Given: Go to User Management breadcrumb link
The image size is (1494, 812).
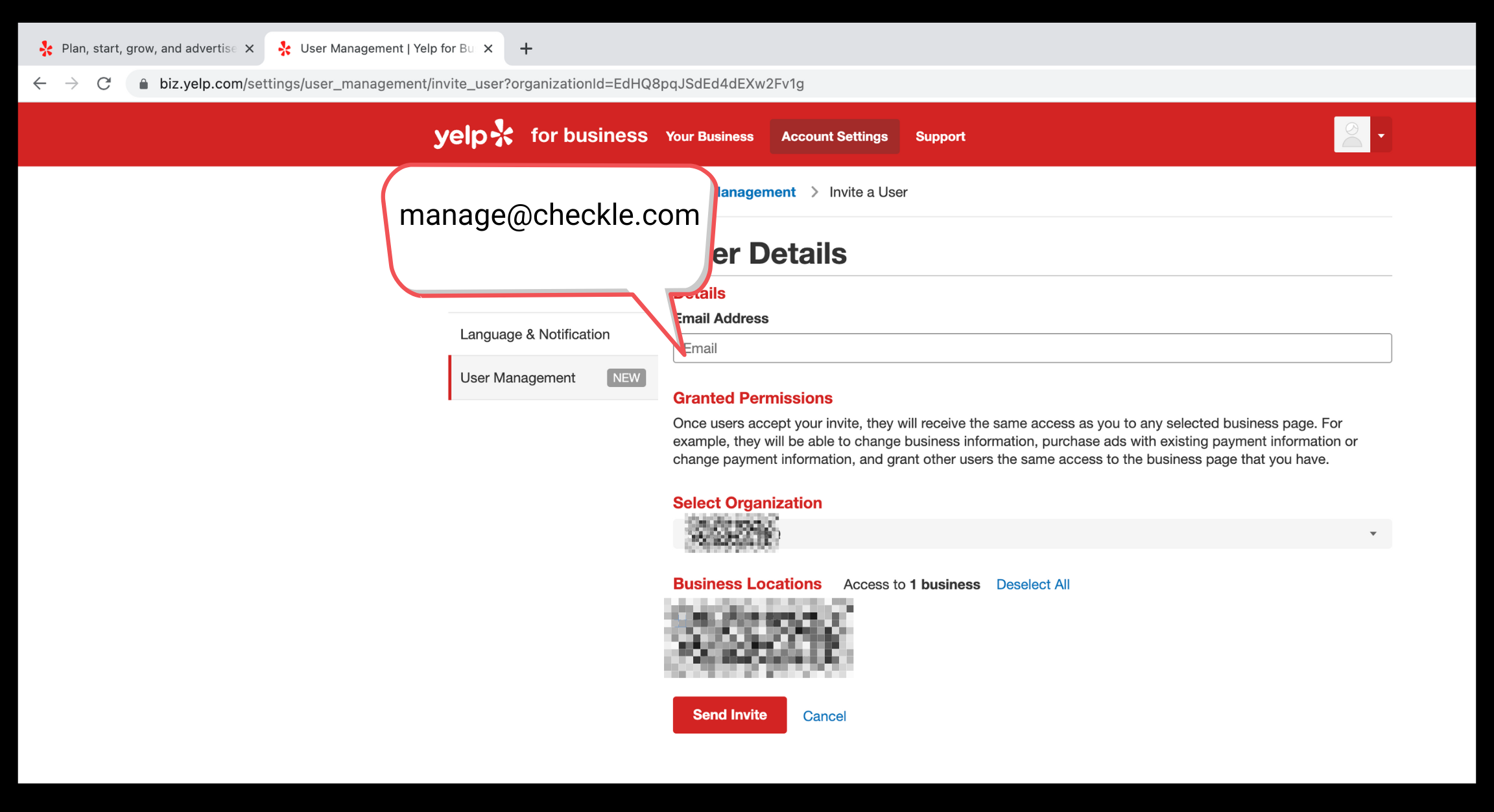Looking at the screenshot, I should point(756,192).
